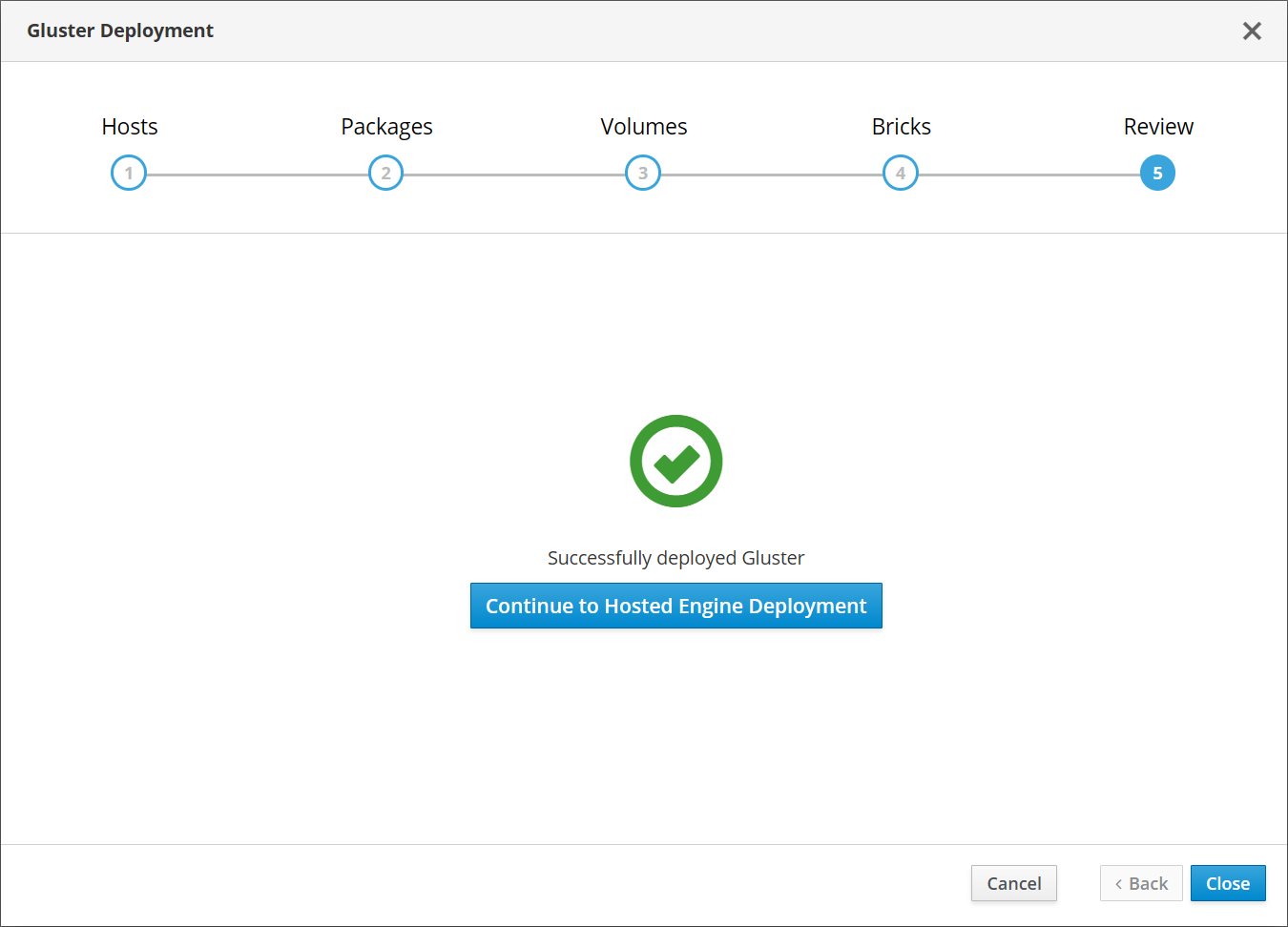Click the 'Successfully deployed Gluster' message
The width and height of the screenshot is (1288, 927).
click(675, 558)
